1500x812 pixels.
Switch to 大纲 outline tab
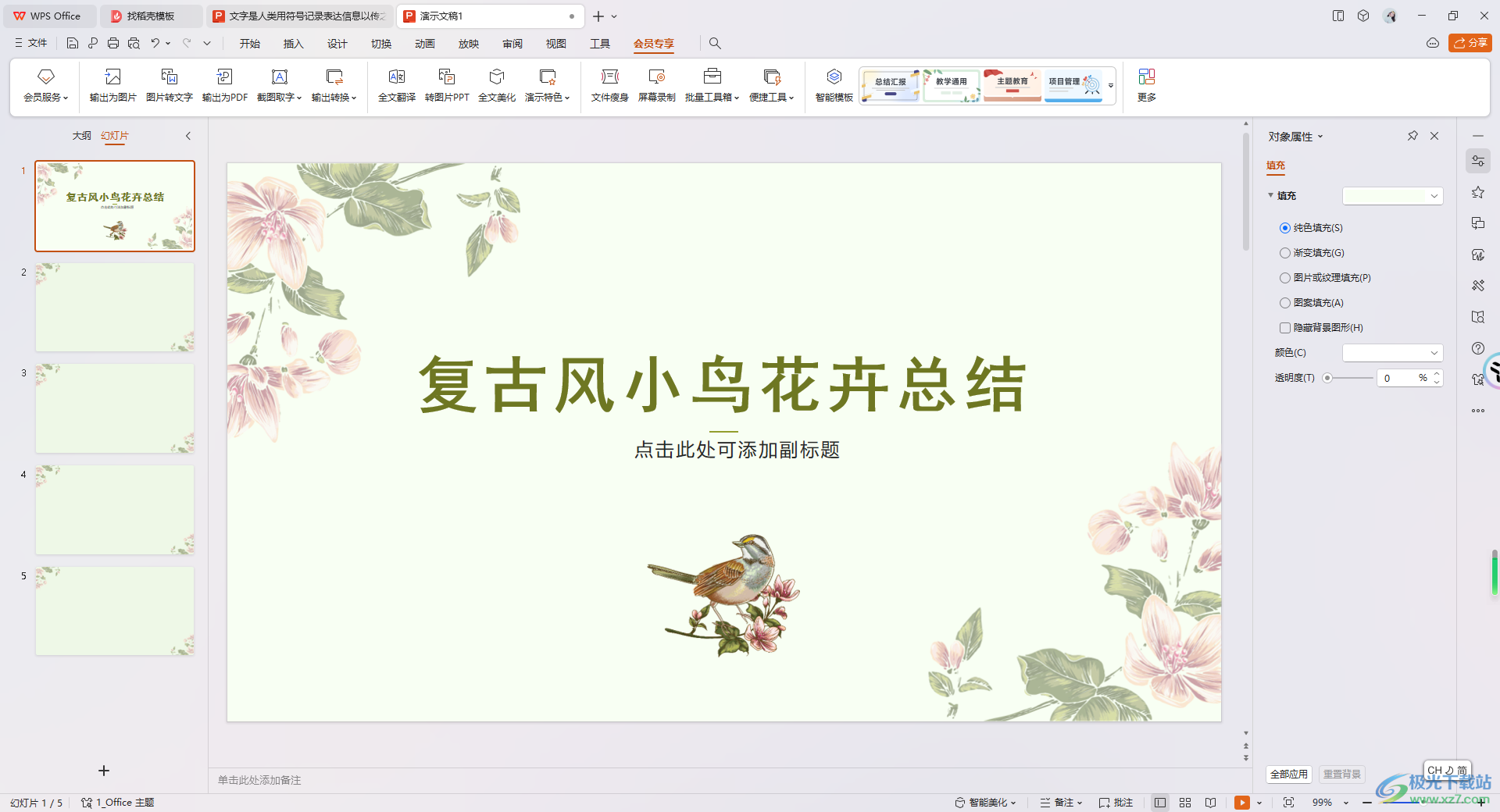[x=82, y=136]
